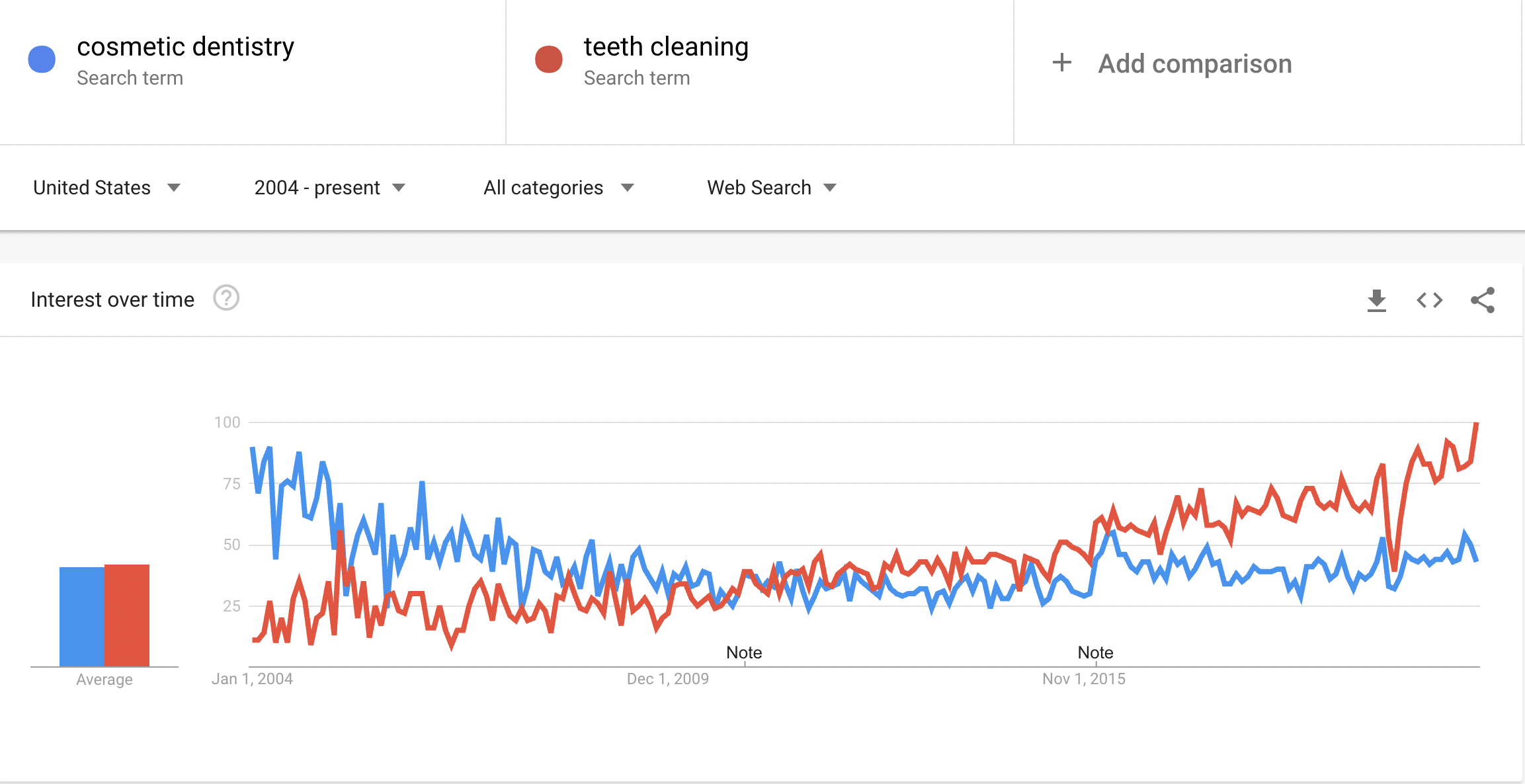The width and height of the screenshot is (1525, 784).
Task: Click the red average bar
Action: (x=127, y=615)
